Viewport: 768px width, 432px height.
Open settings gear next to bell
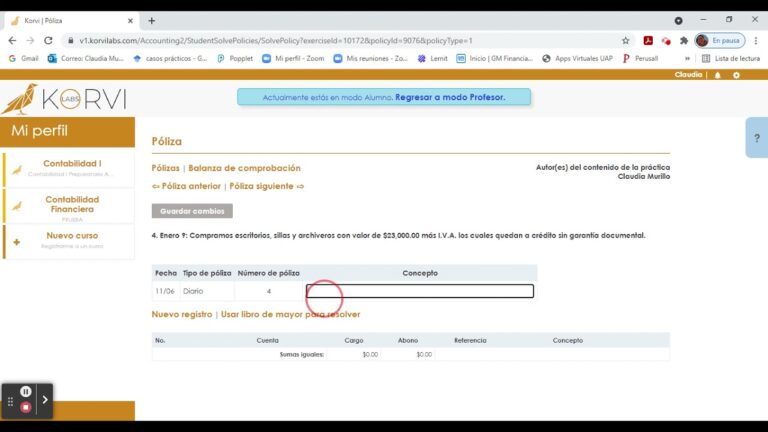(737, 75)
